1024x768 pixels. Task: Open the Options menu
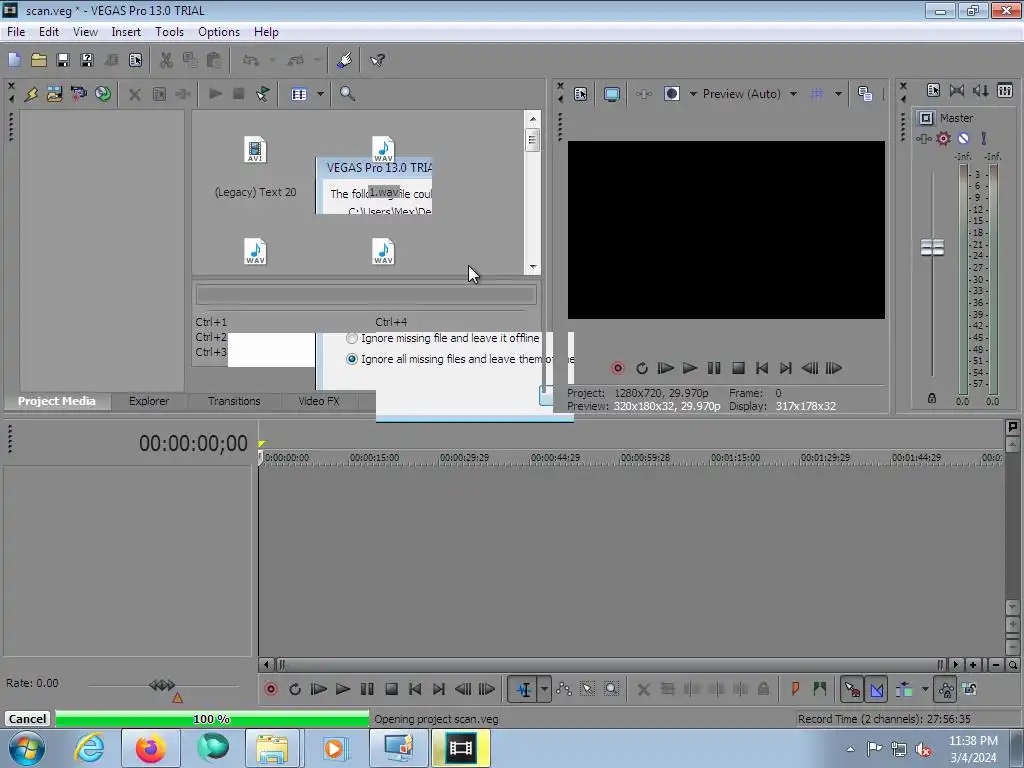[219, 32]
